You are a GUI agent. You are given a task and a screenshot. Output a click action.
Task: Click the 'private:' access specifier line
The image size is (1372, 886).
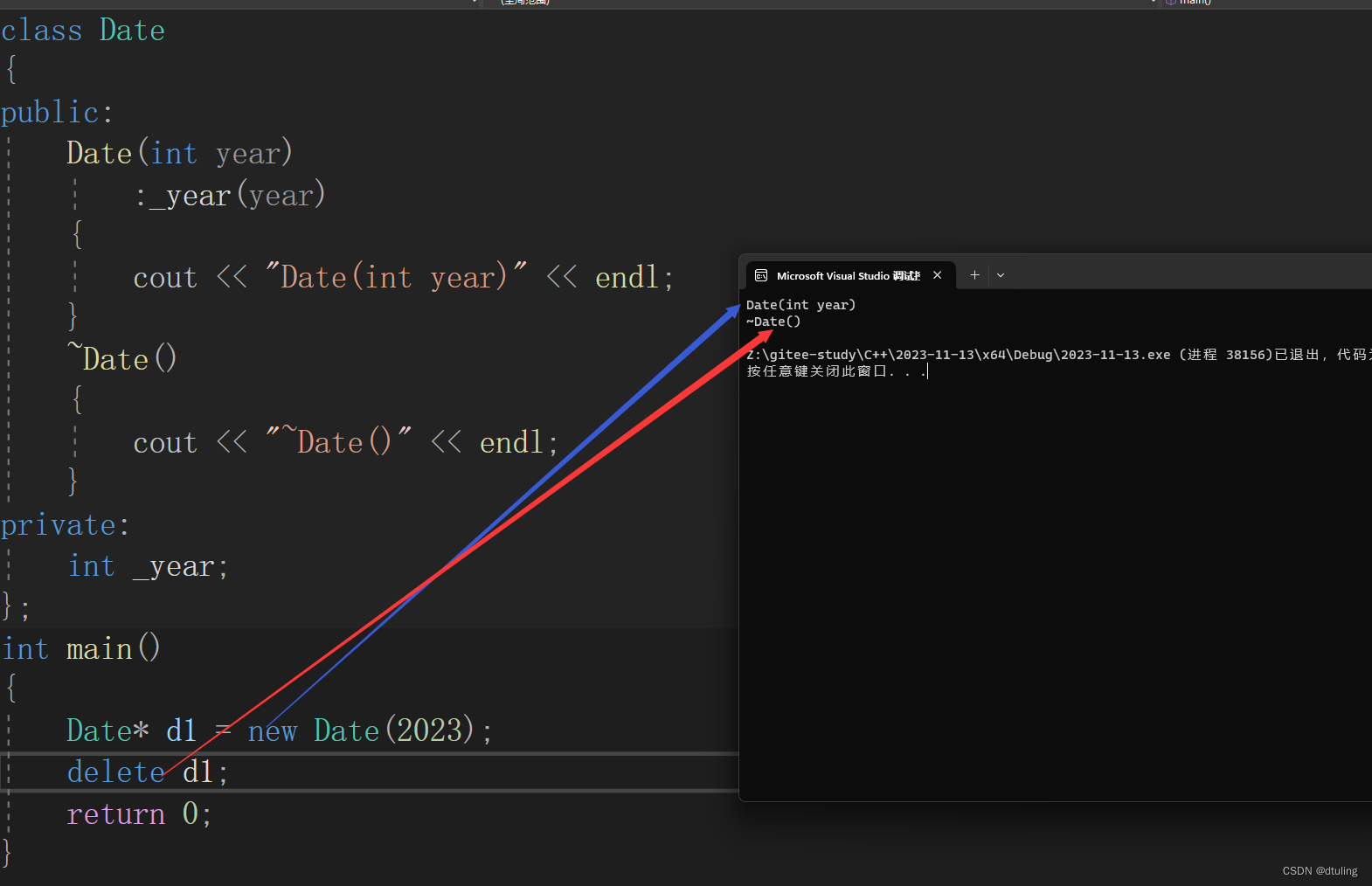[65, 525]
